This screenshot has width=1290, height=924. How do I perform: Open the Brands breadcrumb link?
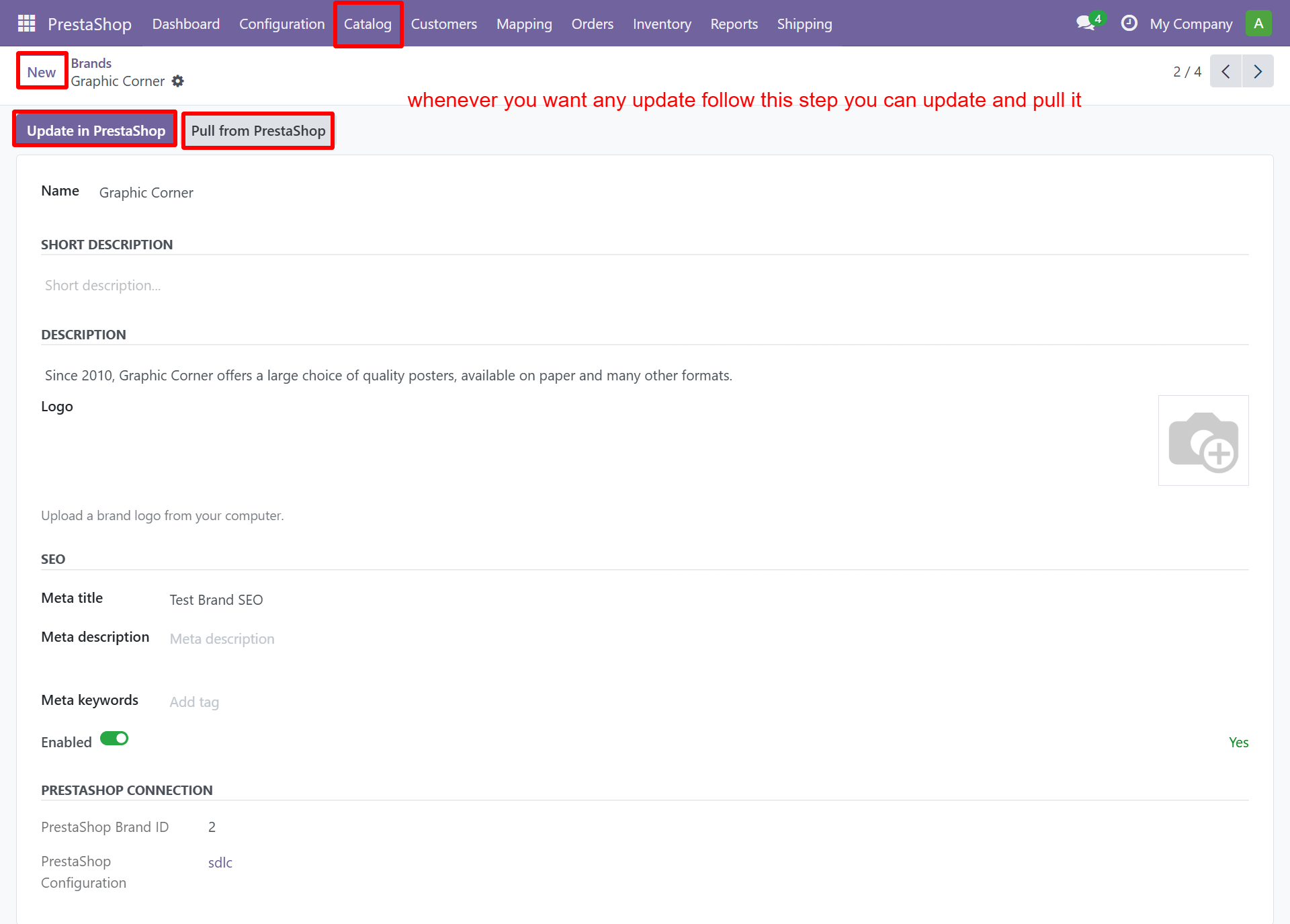91,63
